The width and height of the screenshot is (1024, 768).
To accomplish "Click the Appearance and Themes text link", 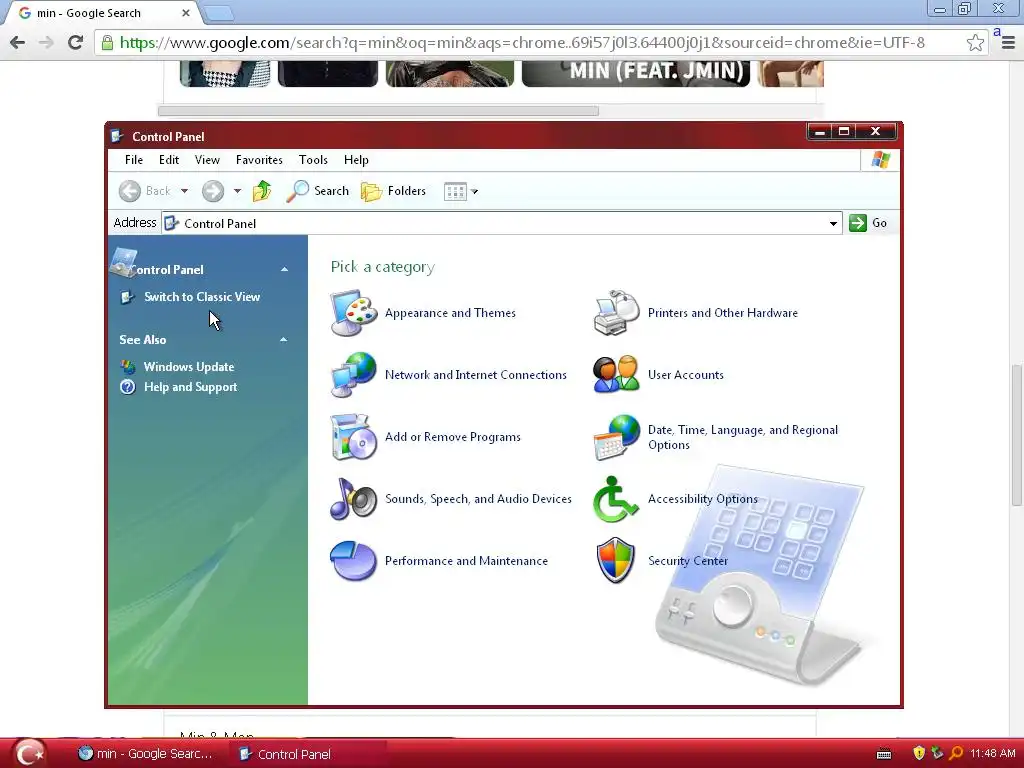I will click(x=450, y=313).
